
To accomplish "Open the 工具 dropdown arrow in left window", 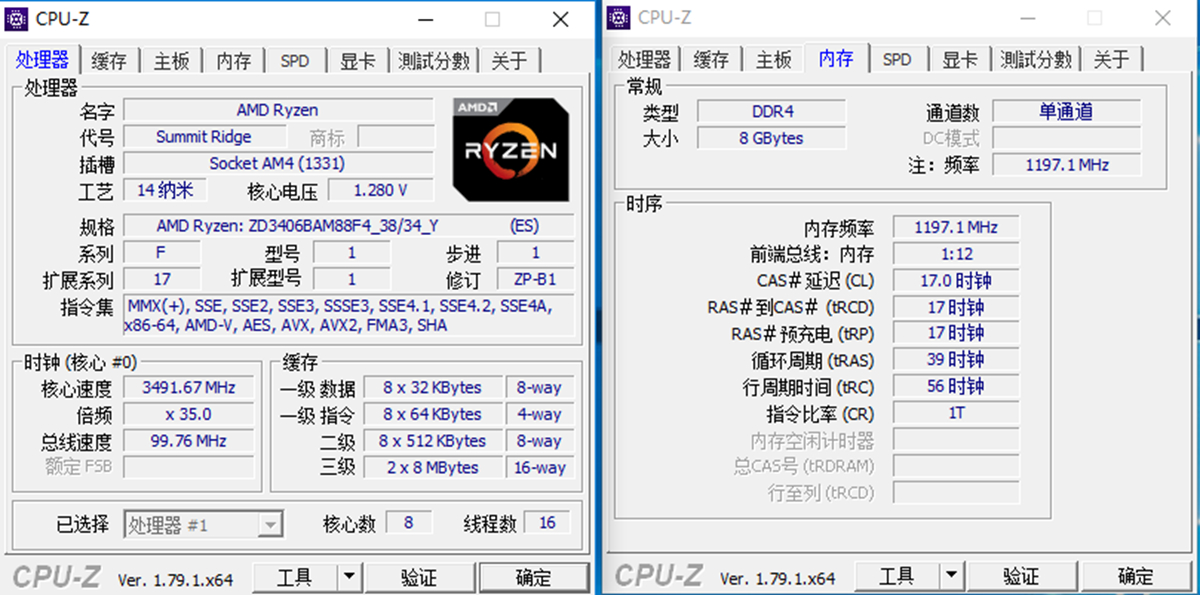I will 348,577.
